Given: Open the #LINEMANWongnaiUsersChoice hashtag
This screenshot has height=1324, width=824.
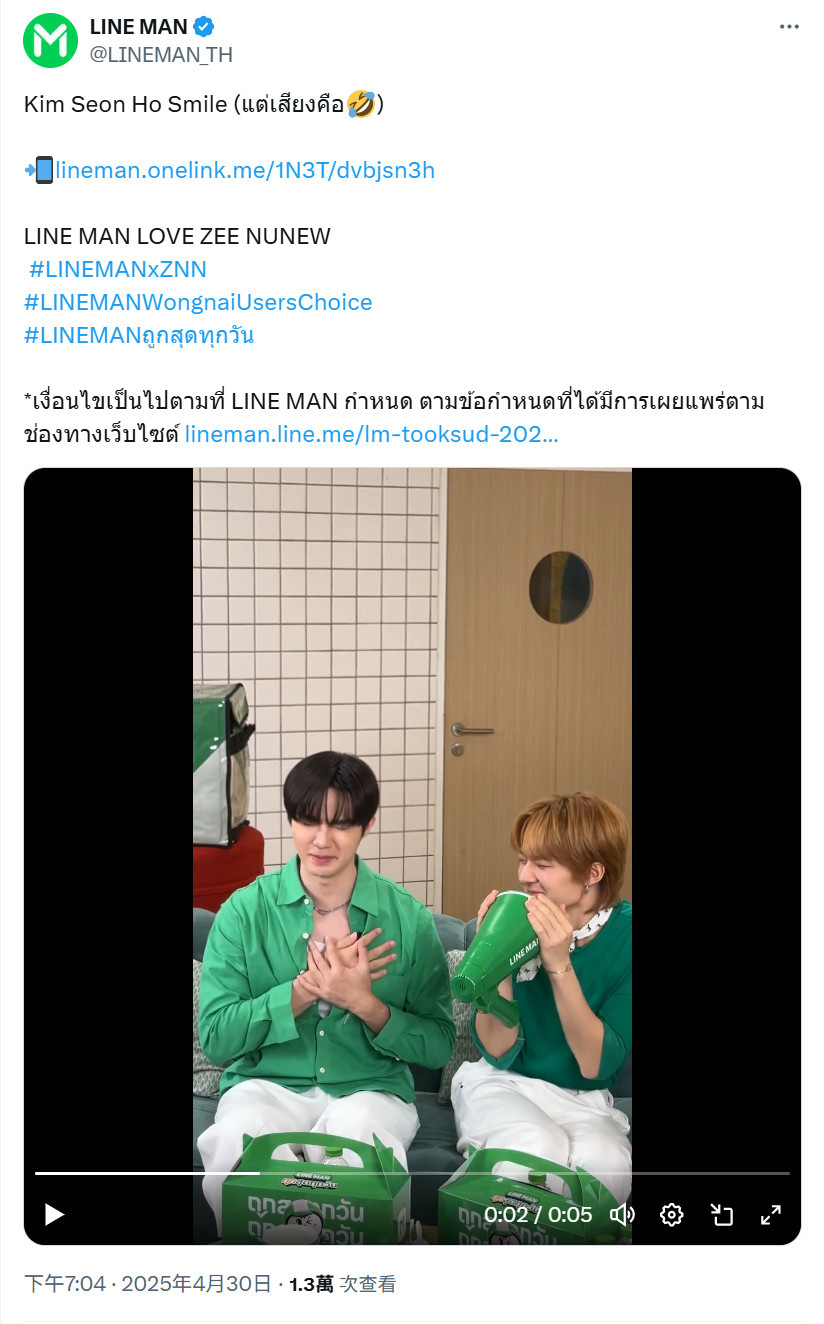Looking at the screenshot, I should [x=198, y=302].
